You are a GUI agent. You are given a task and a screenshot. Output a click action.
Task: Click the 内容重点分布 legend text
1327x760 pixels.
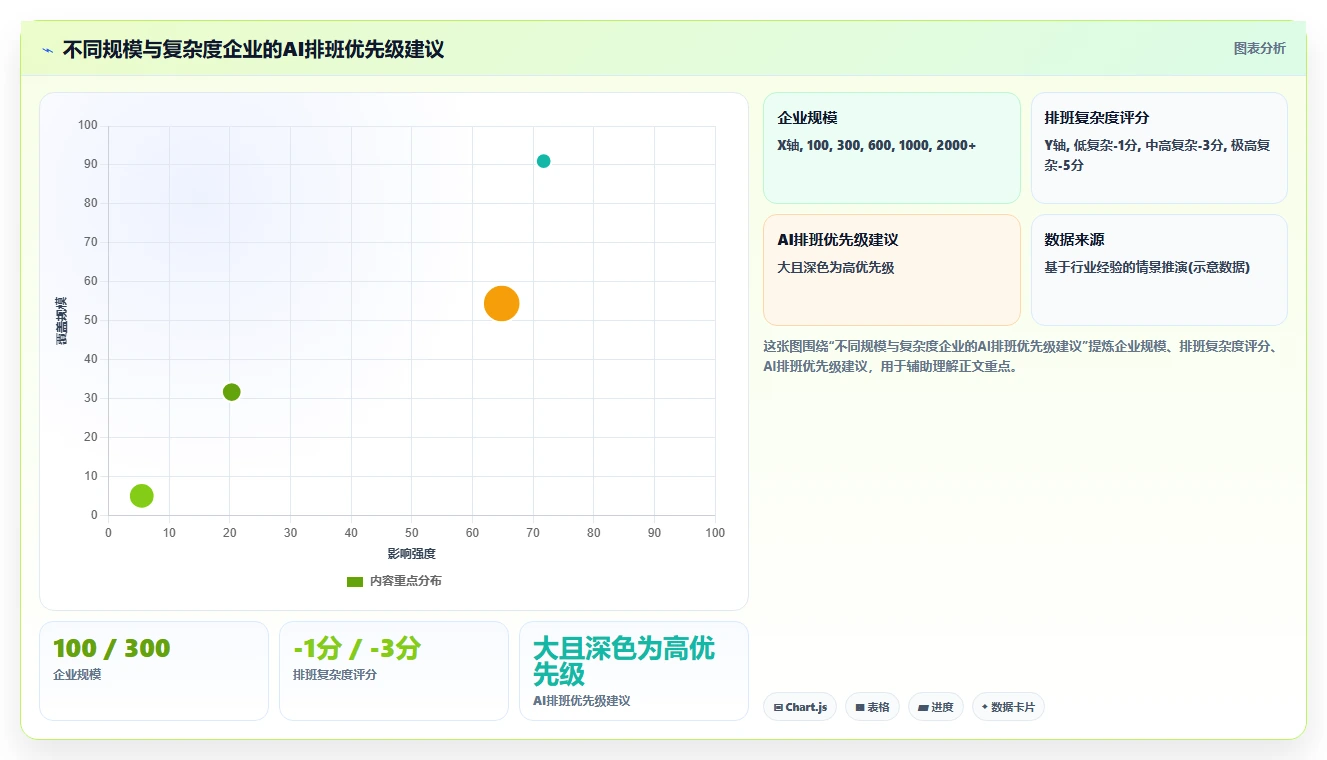405,581
